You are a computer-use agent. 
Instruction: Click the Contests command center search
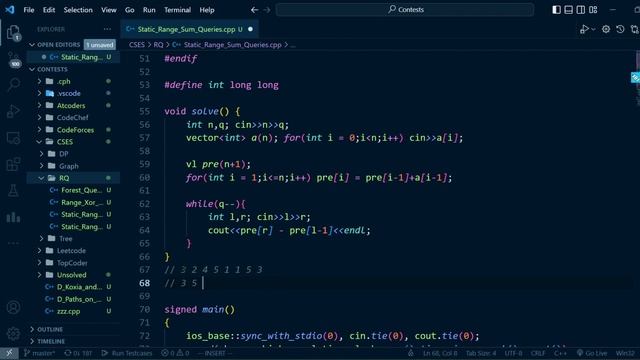(405, 9)
